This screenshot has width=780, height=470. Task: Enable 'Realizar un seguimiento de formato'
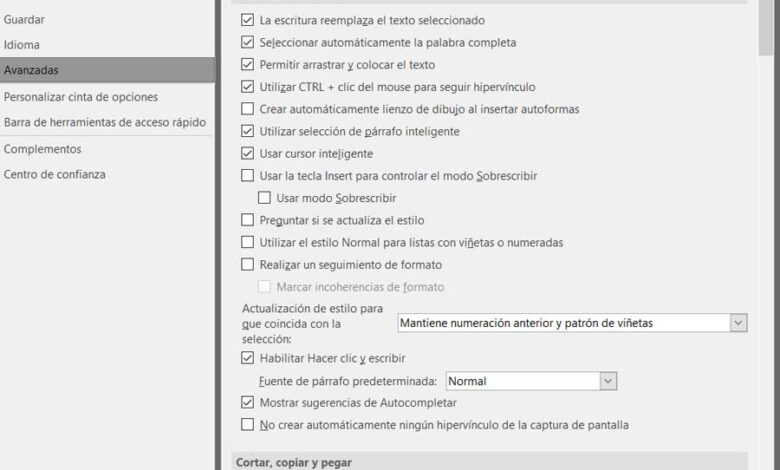(248, 265)
